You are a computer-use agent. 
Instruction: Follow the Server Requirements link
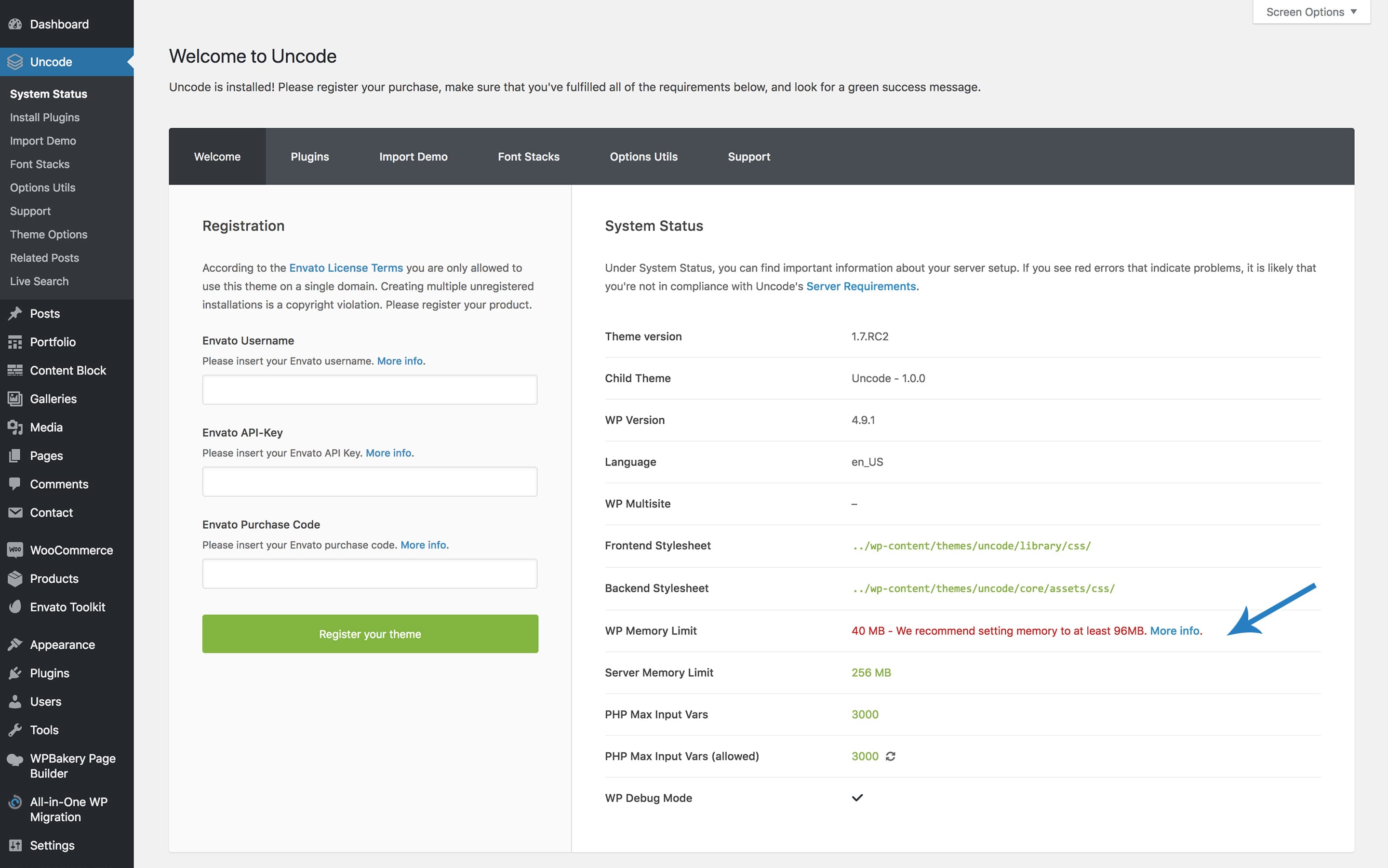click(x=860, y=286)
